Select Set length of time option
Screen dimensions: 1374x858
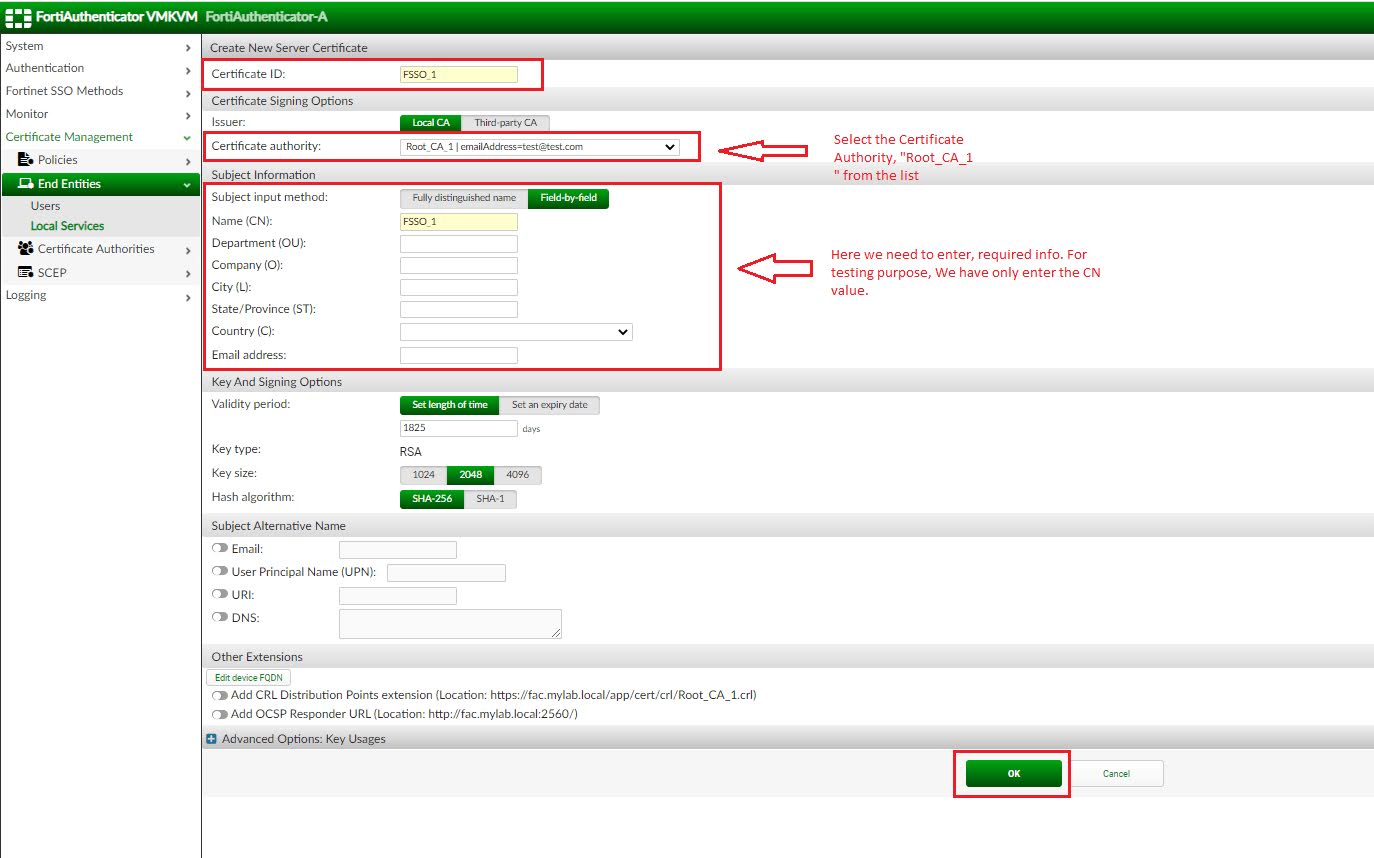click(450, 405)
